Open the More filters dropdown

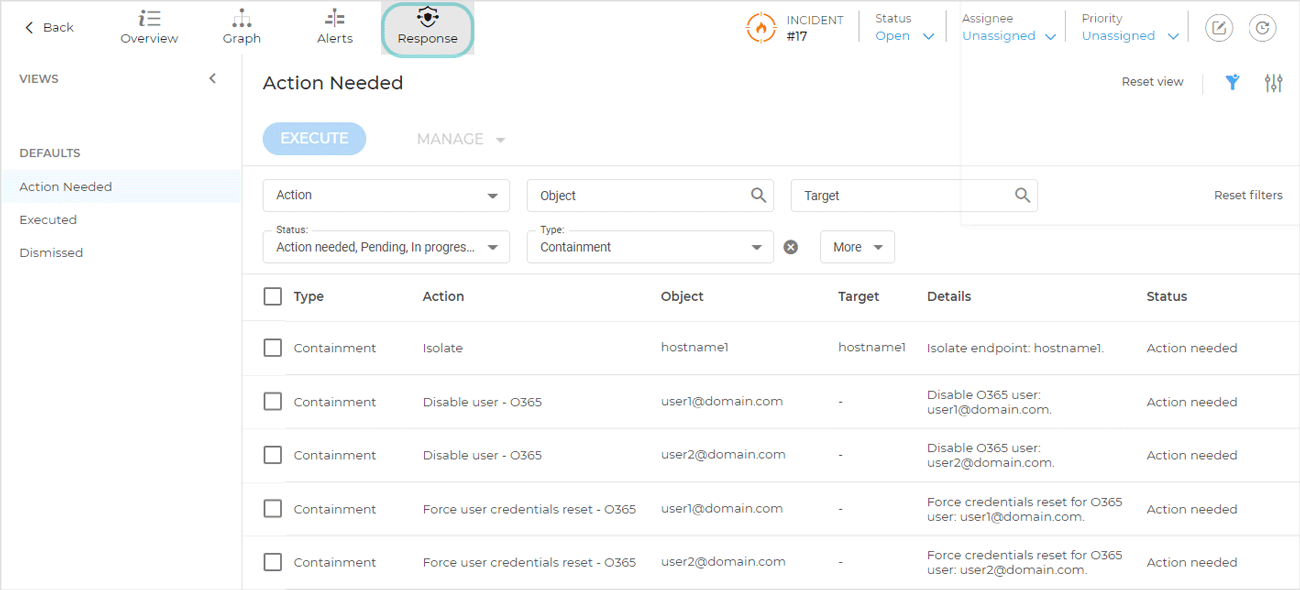click(857, 246)
